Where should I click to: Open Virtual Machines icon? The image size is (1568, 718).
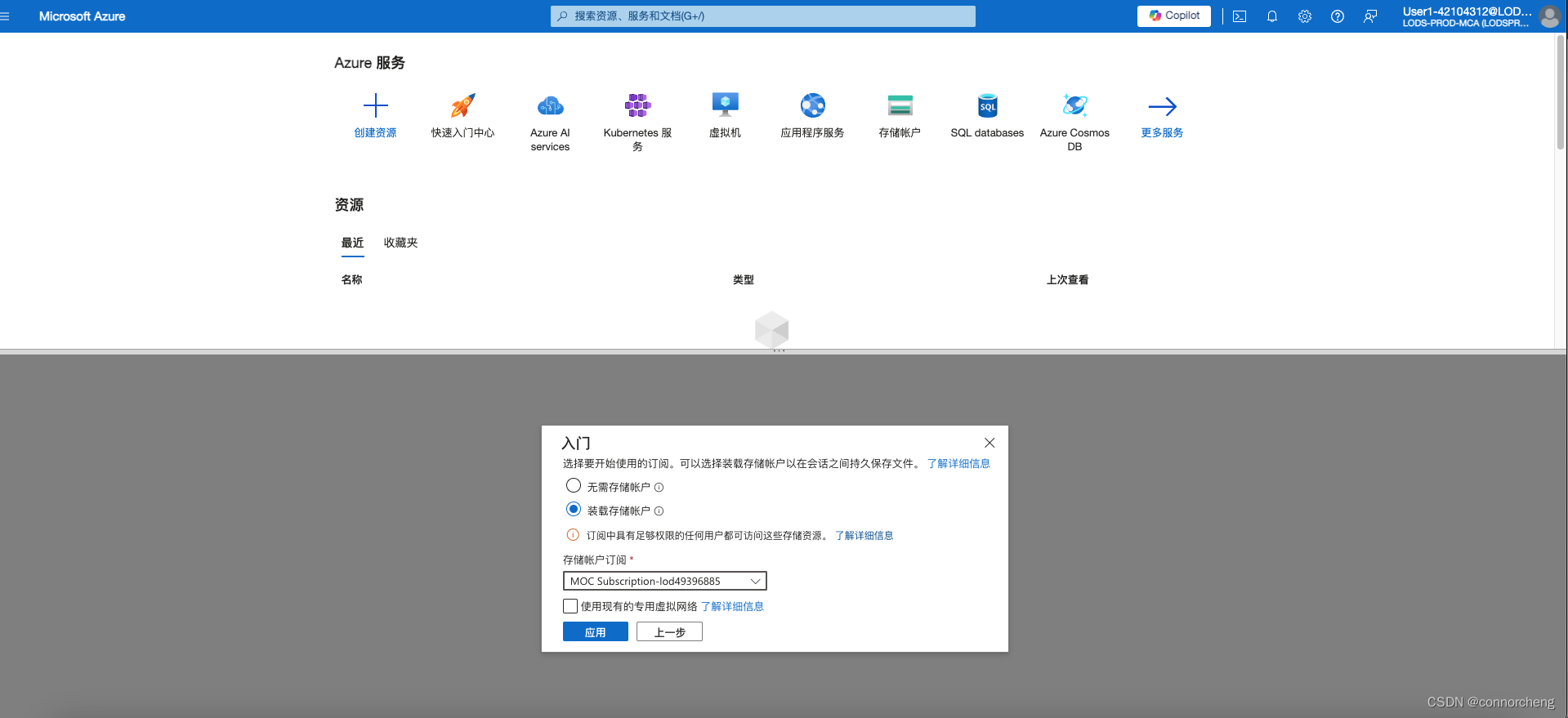click(x=725, y=105)
